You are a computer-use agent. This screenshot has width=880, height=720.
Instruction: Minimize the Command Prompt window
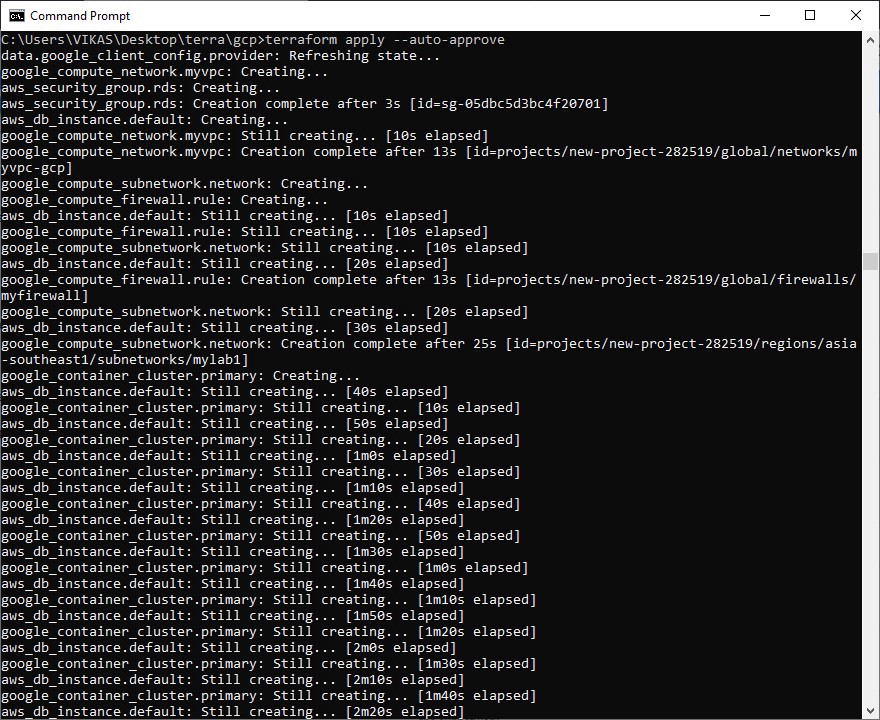pyautogui.click(x=764, y=15)
